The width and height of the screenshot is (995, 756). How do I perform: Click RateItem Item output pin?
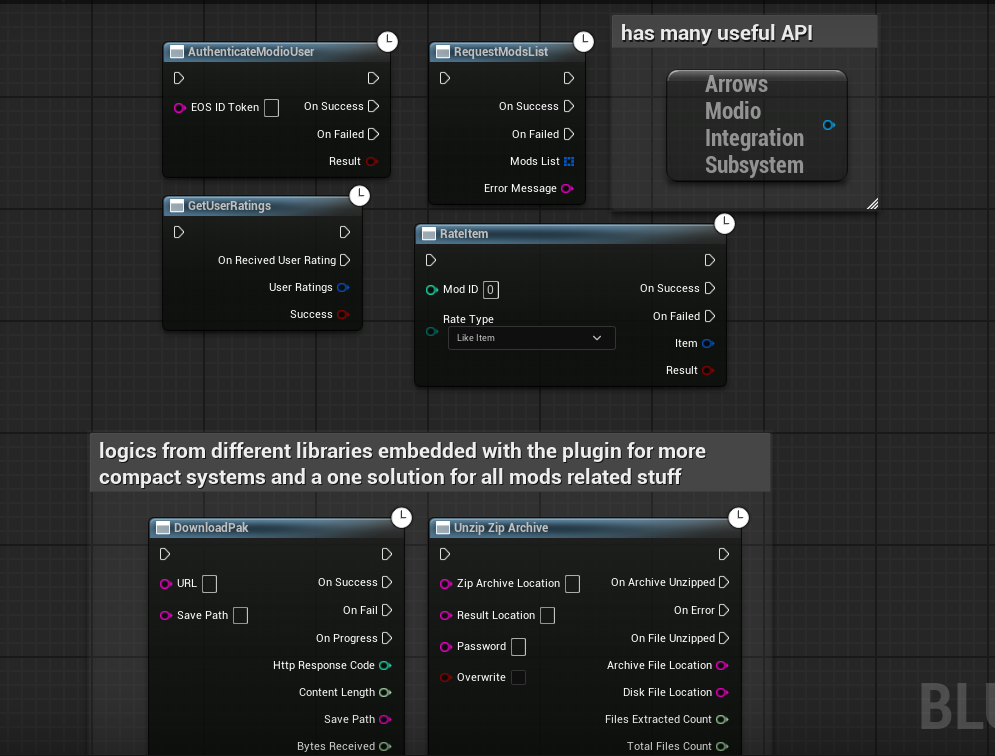(x=708, y=343)
